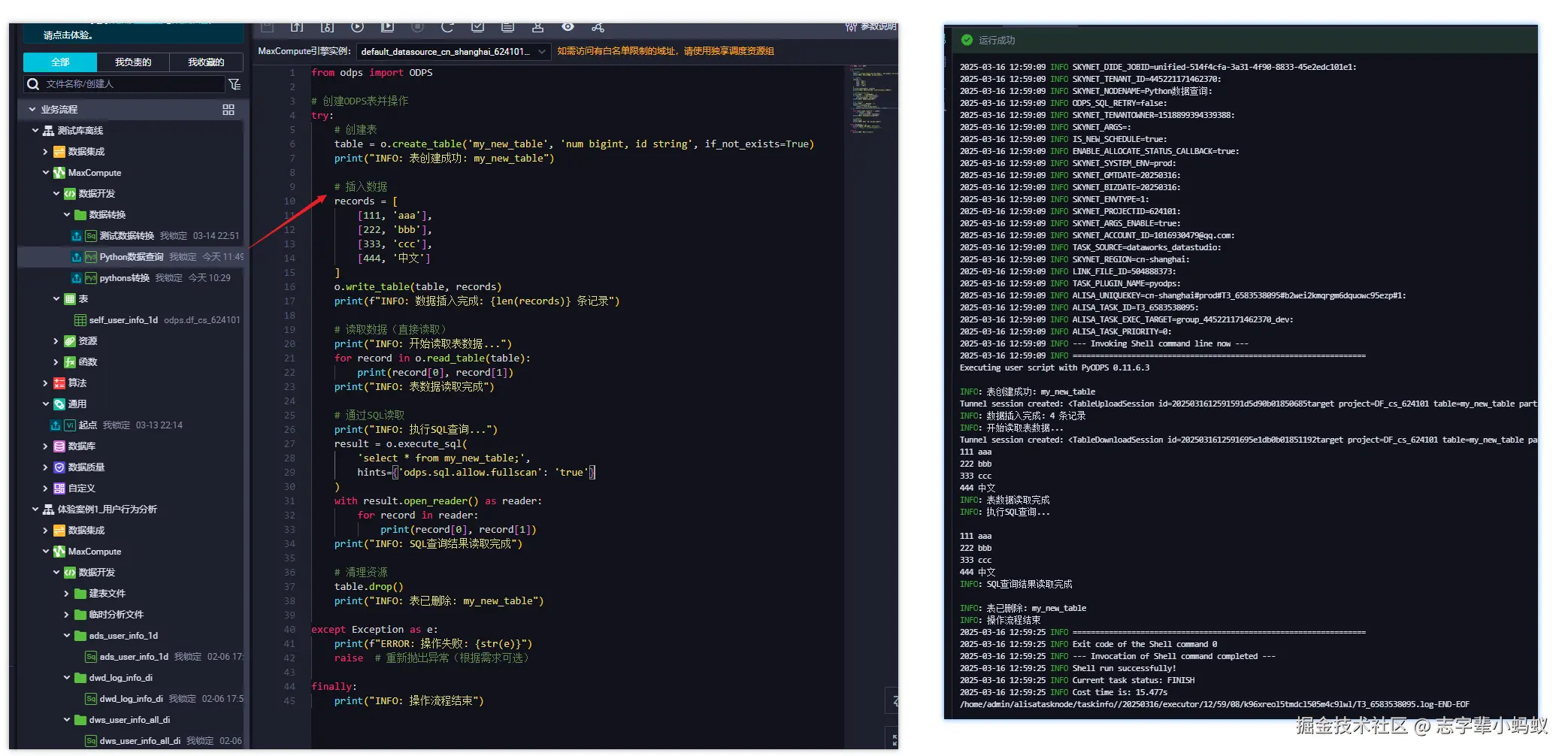The height and width of the screenshot is (756, 1568).
Task: Expand the 数据库 node
Action: pyautogui.click(x=46, y=446)
